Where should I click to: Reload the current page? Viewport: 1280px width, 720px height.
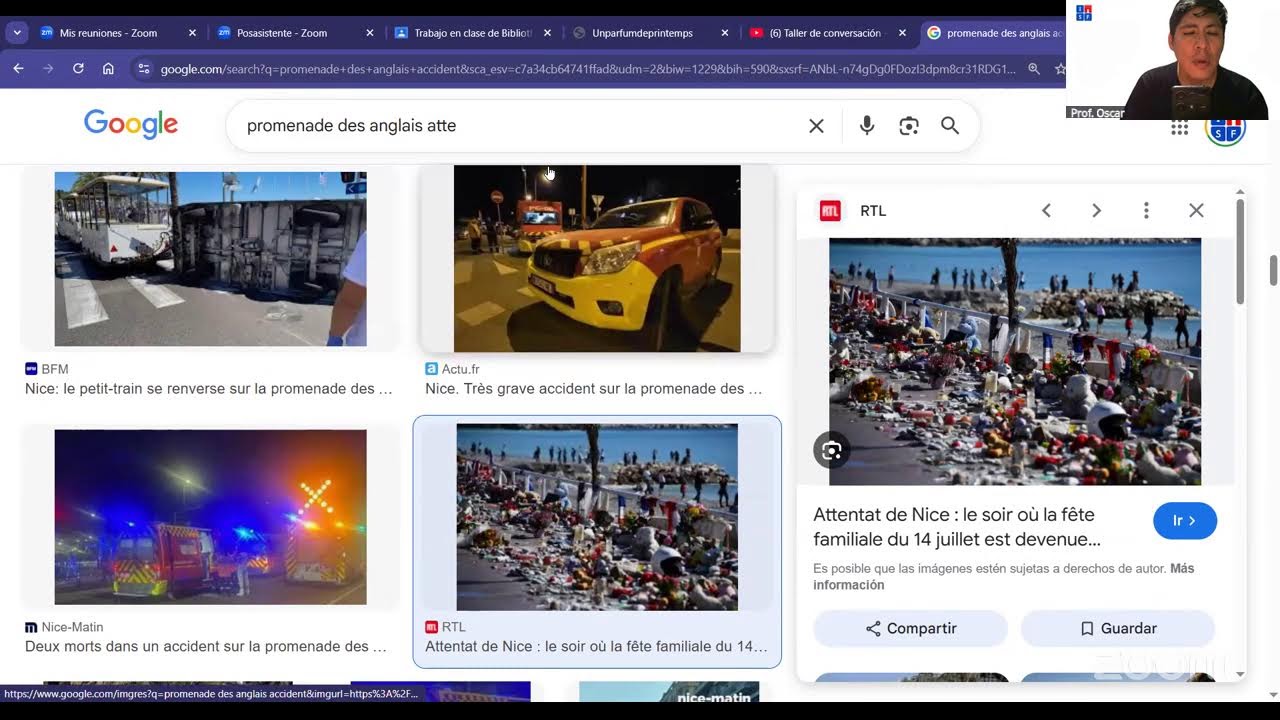point(78,69)
